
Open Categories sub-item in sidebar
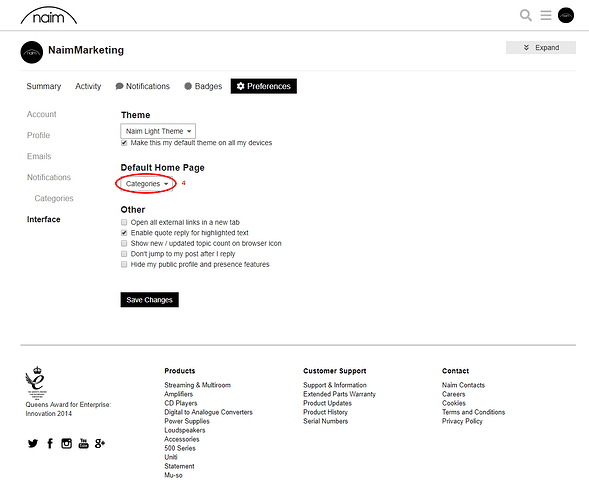pyautogui.click(x=54, y=198)
